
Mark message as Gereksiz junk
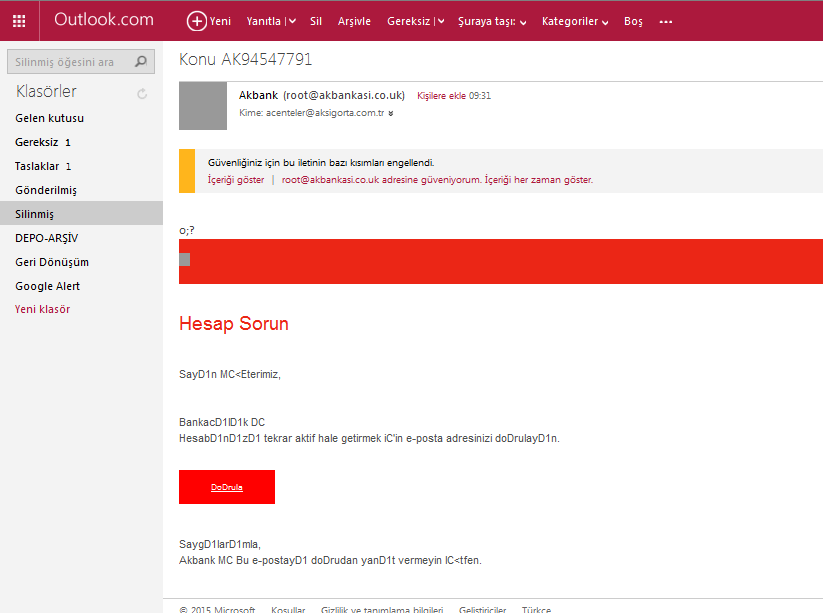[408, 22]
